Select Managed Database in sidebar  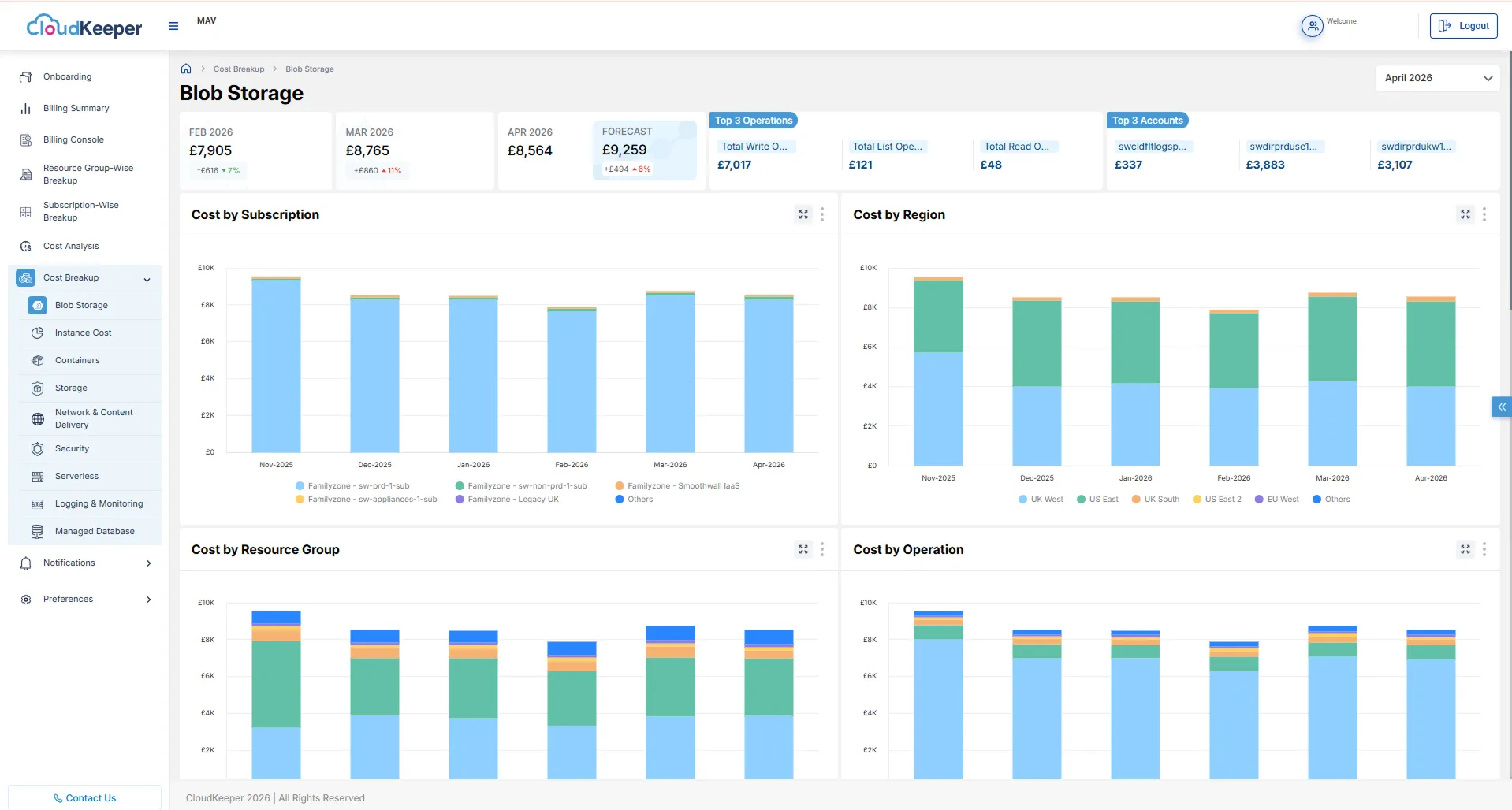[95, 532]
